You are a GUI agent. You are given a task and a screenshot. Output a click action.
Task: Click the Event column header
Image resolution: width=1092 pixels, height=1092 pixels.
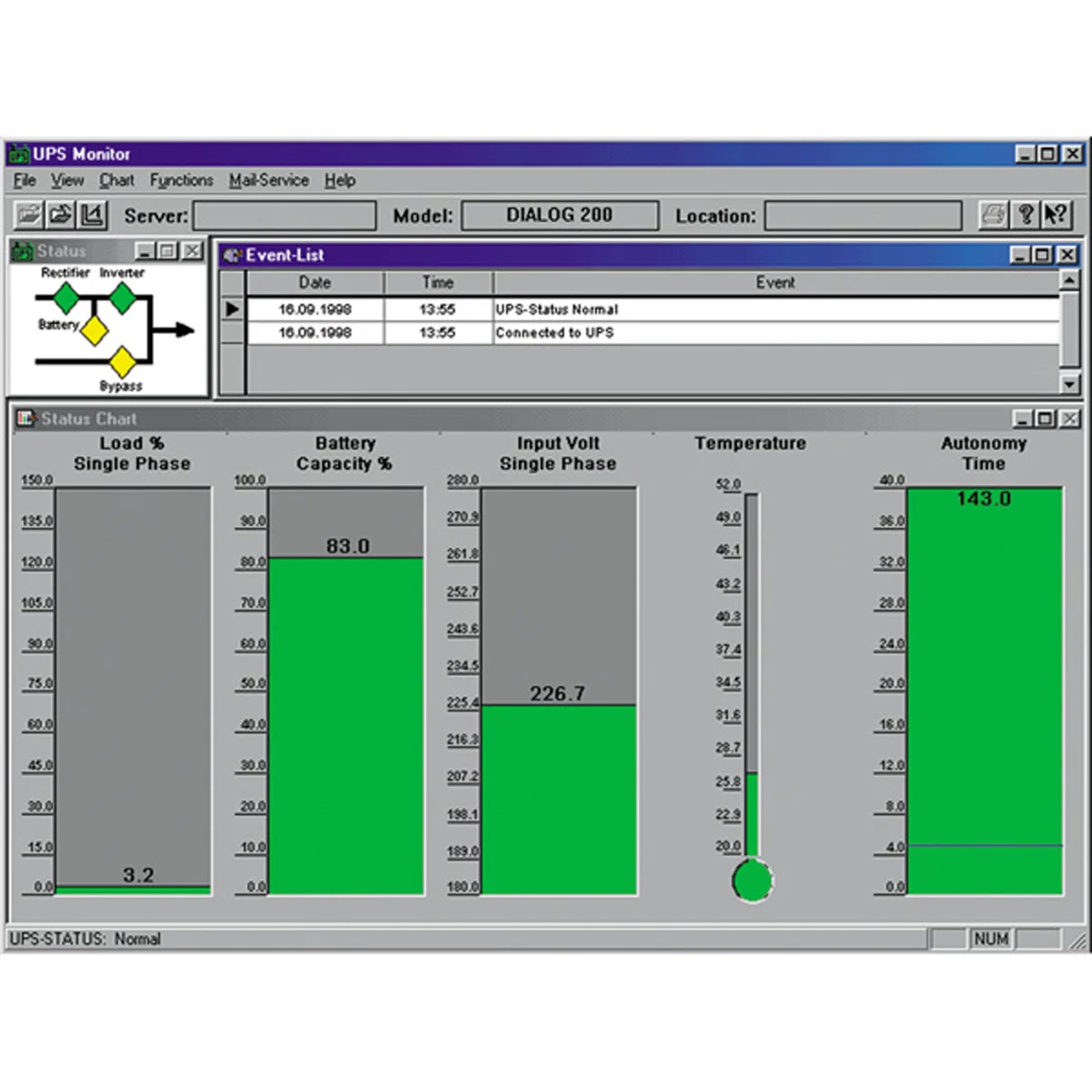(775, 283)
